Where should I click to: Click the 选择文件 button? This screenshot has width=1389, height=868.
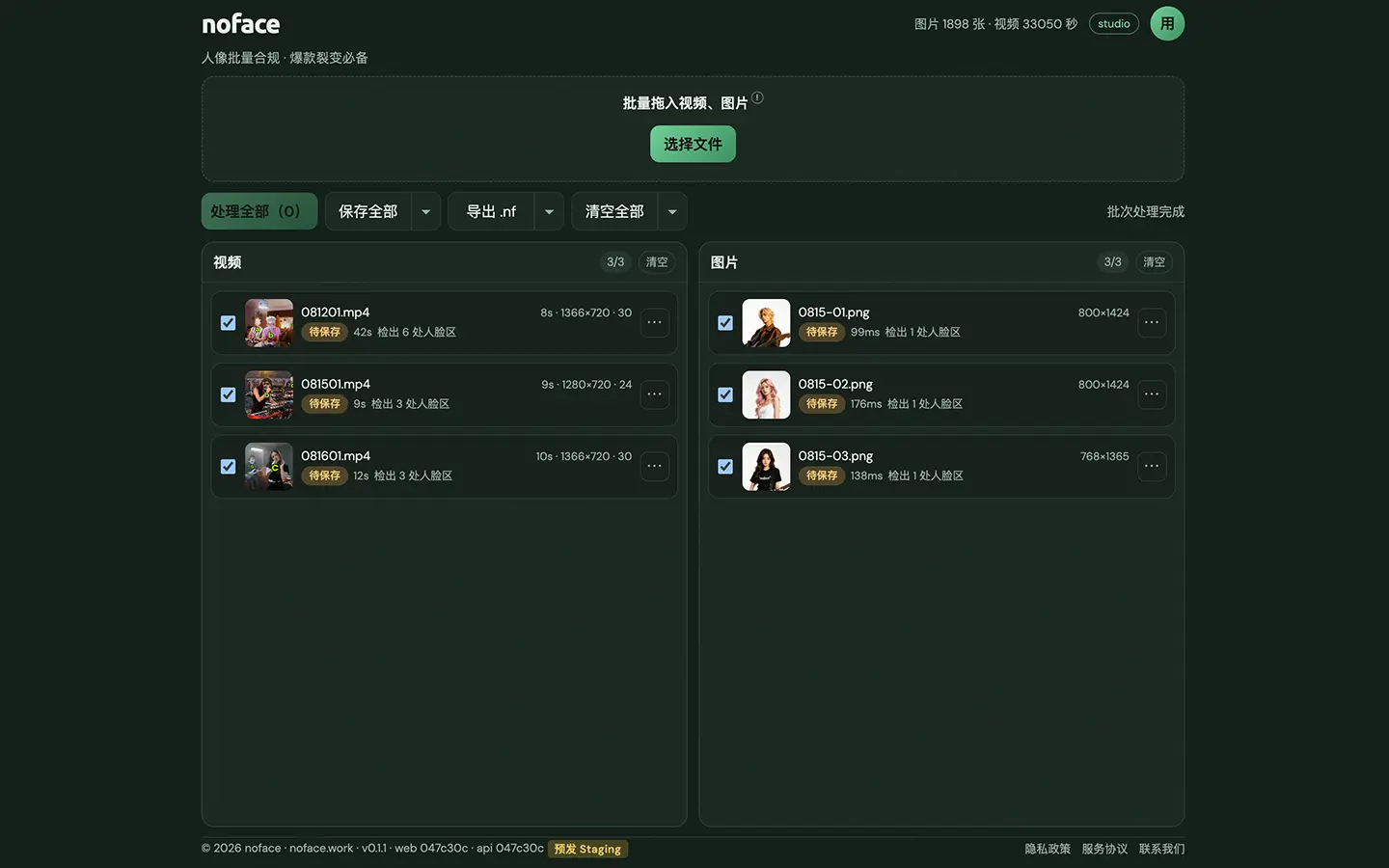693,144
